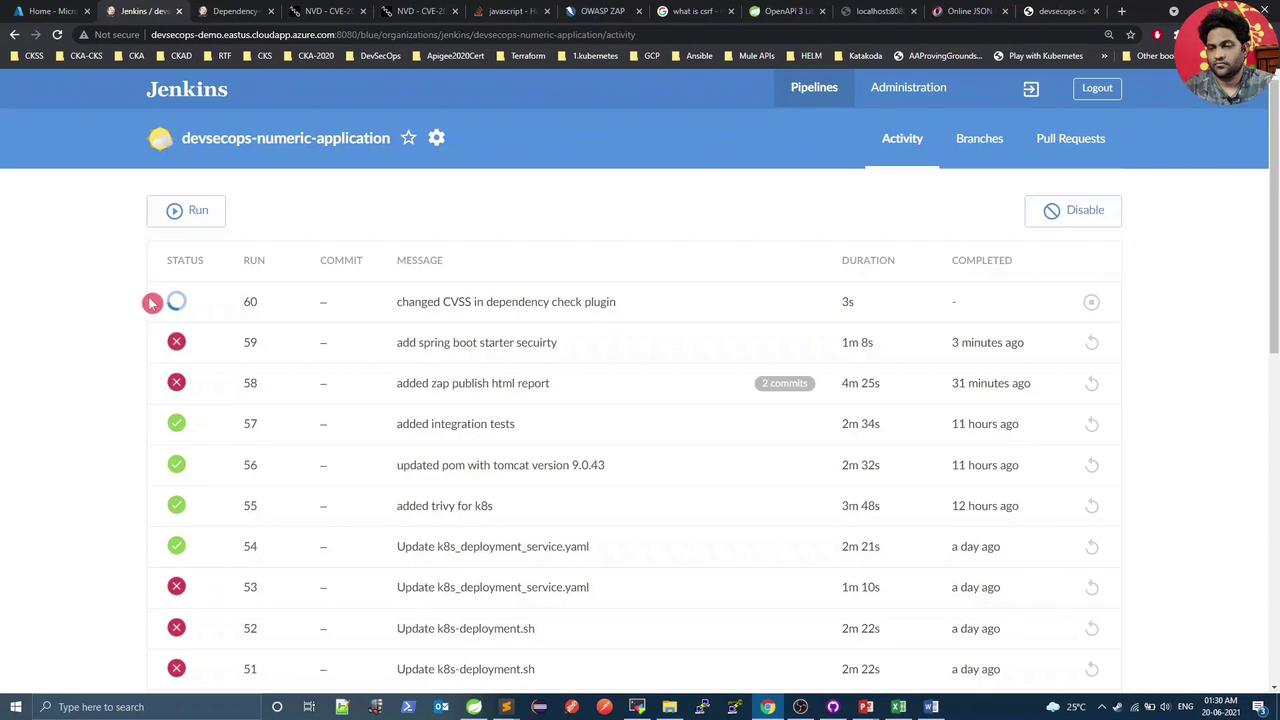Click the Run button to start pipeline
The height and width of the screenshot is (720, 1280).
pyautogui.click(x=186, y=210)
